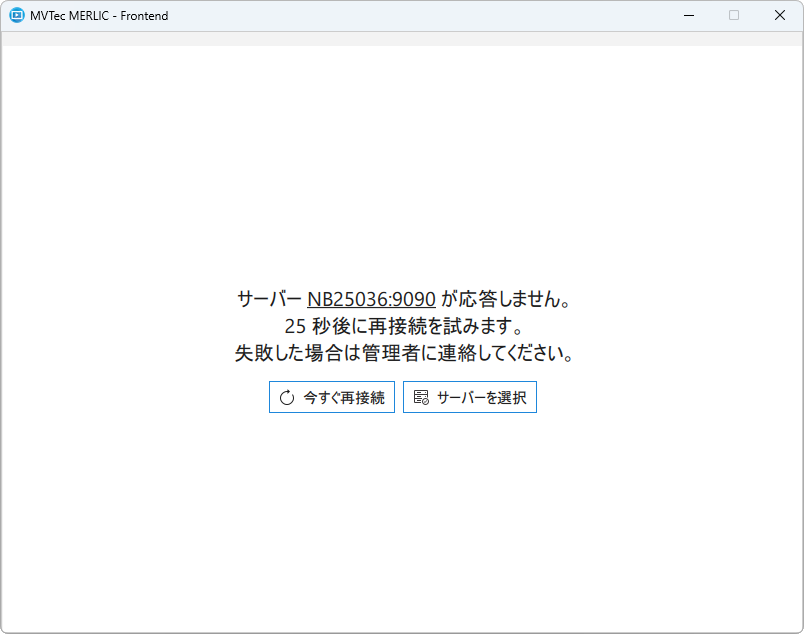Click the circular arrow reconnect icon
Image resolution: width=804 pixels, height=634 pixels.
(287, 397)
